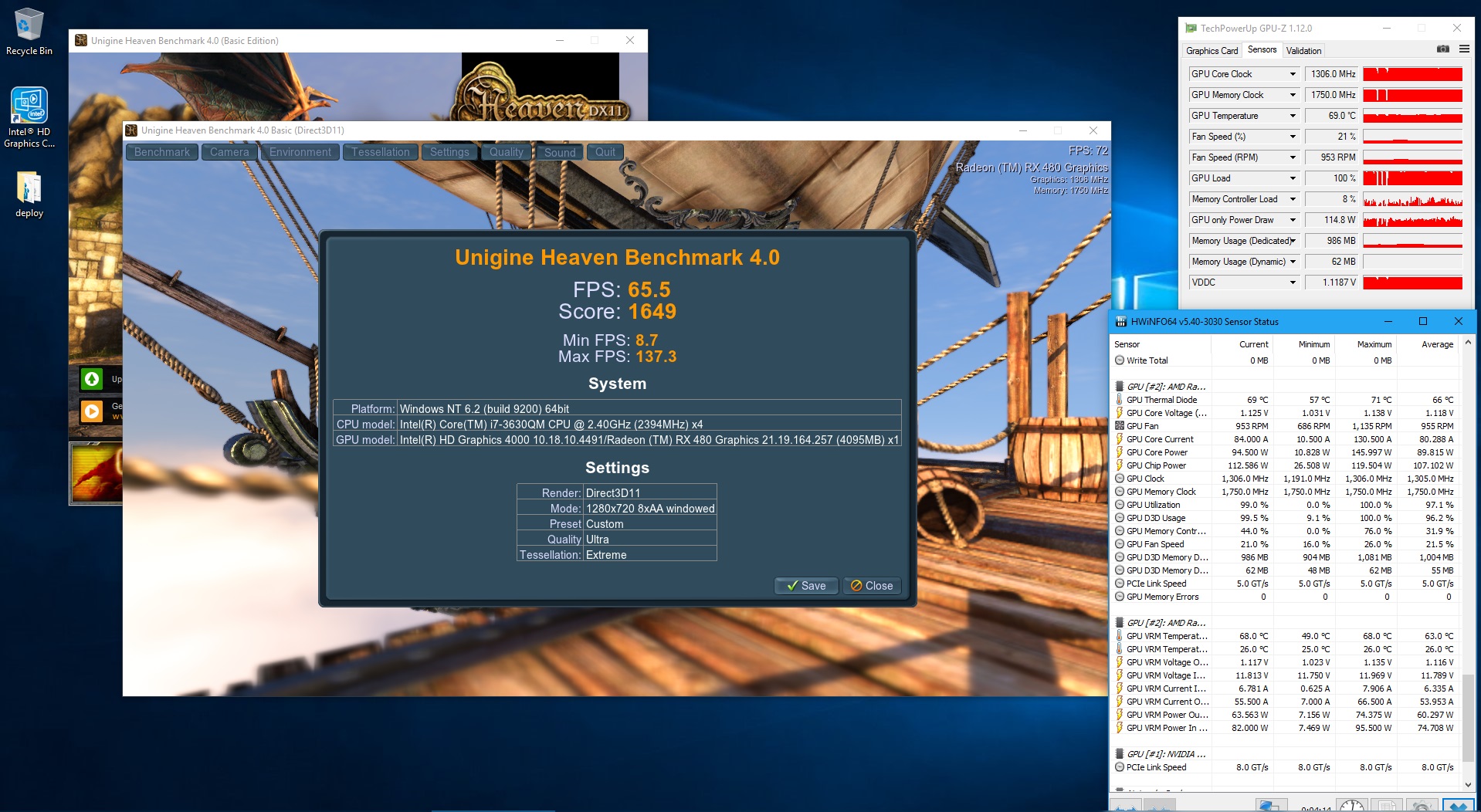Open the Tessellation menu in Heaven
Image resolution: width=1481 pixels, height=812 pixels.
point(381,152)
